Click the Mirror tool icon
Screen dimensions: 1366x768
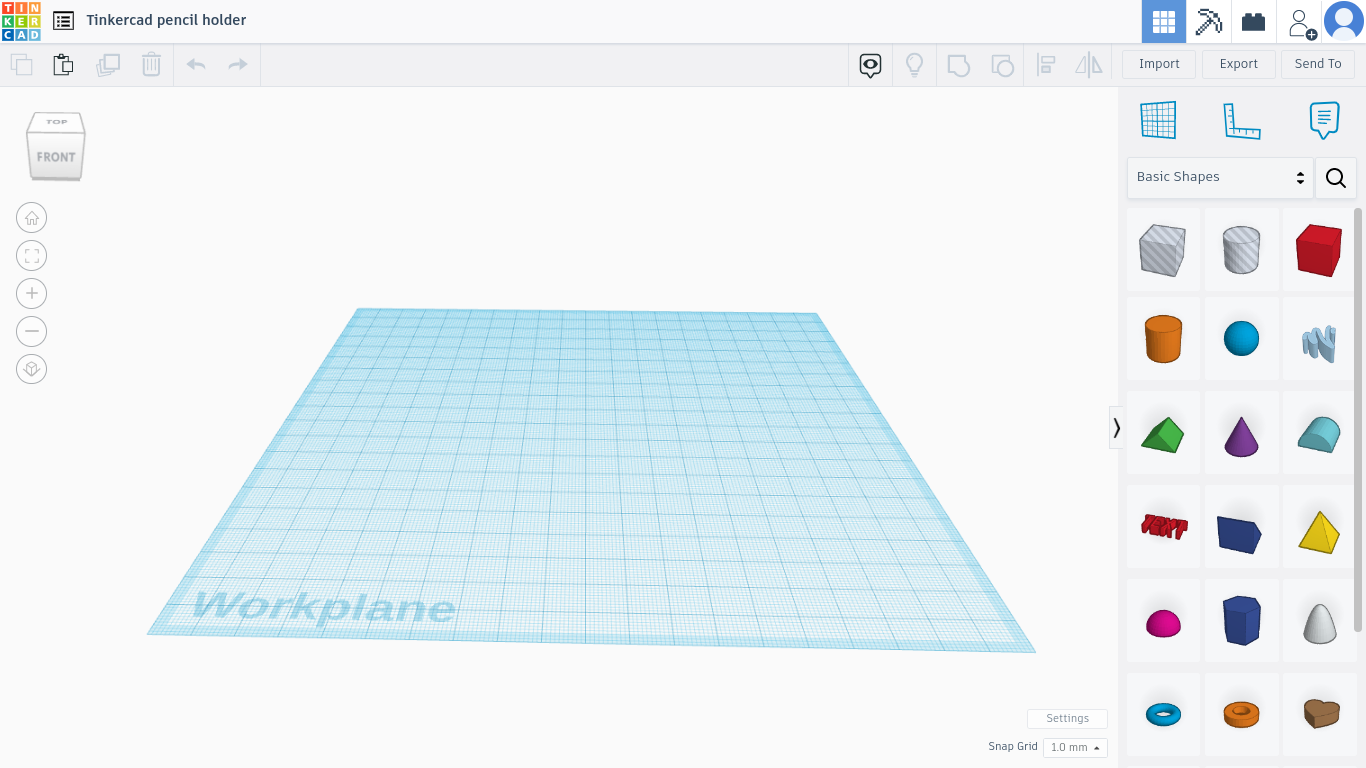pyautogui.click(x=1088, y=64)
